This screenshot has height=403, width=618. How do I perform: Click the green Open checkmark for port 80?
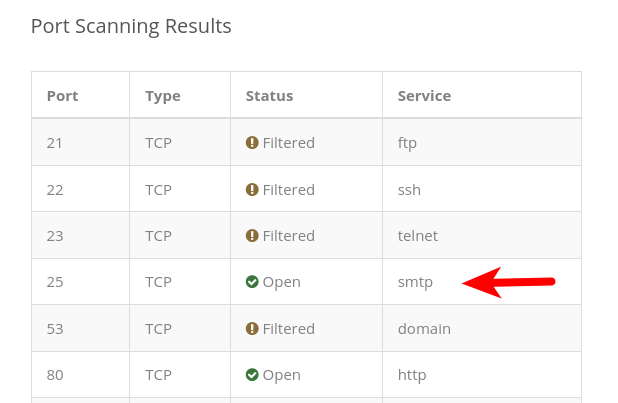(x=252, y=375)
